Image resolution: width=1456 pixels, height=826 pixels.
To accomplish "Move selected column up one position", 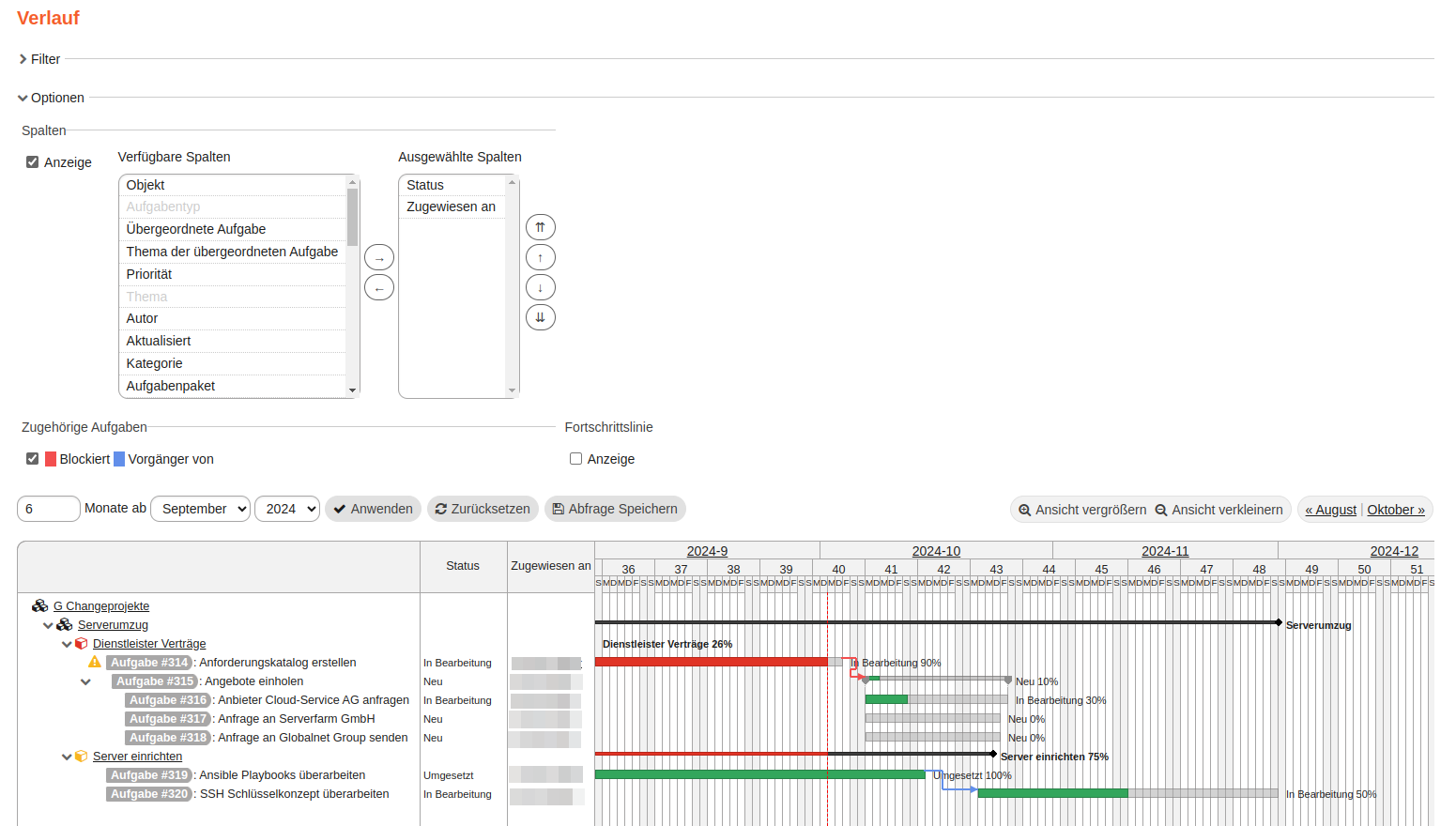I will [x=540, y=257].
